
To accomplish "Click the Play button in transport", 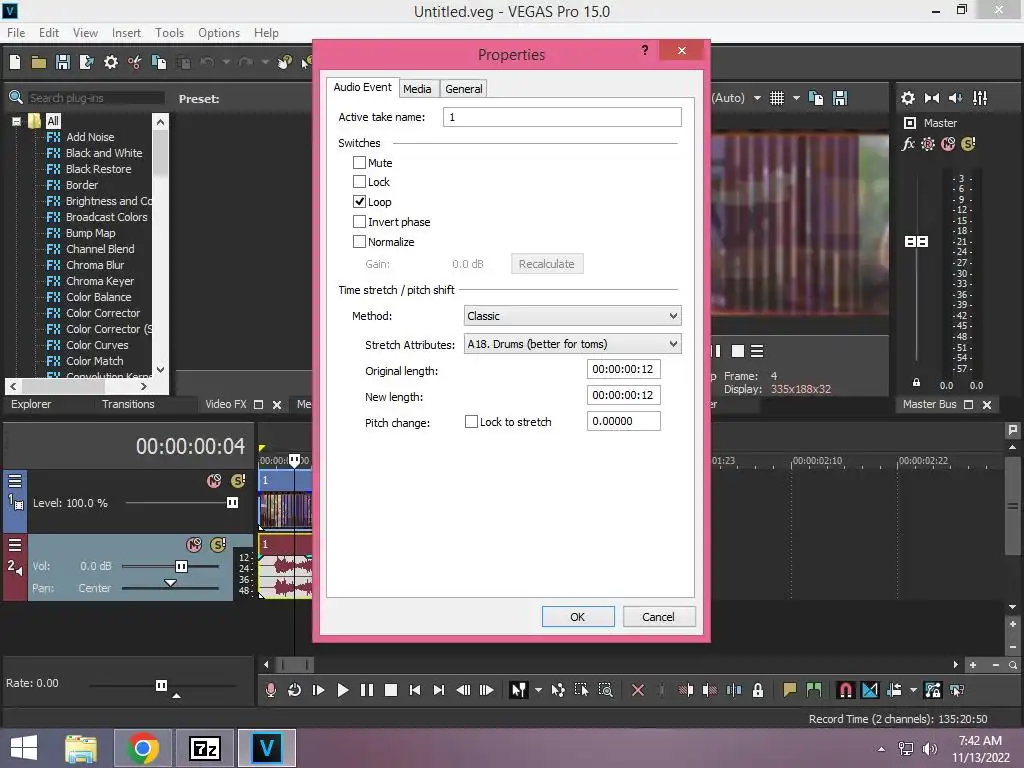I will (x=342, y=690).
